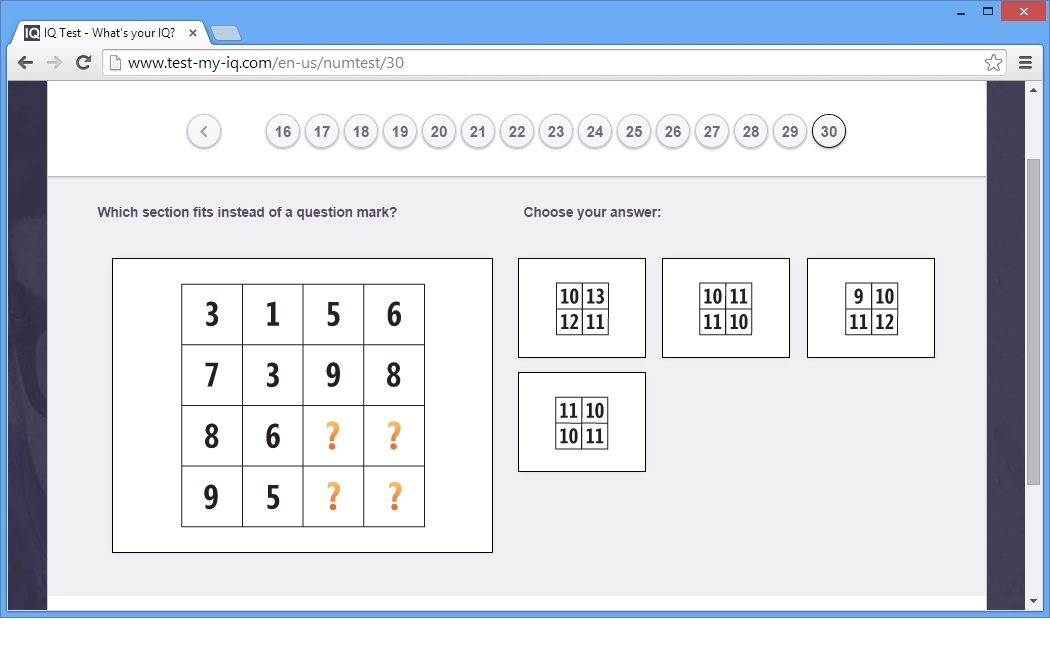This screenshot has width=1050, height=672.
Task: Jump to question 25
Action: (x=634, y=131)
